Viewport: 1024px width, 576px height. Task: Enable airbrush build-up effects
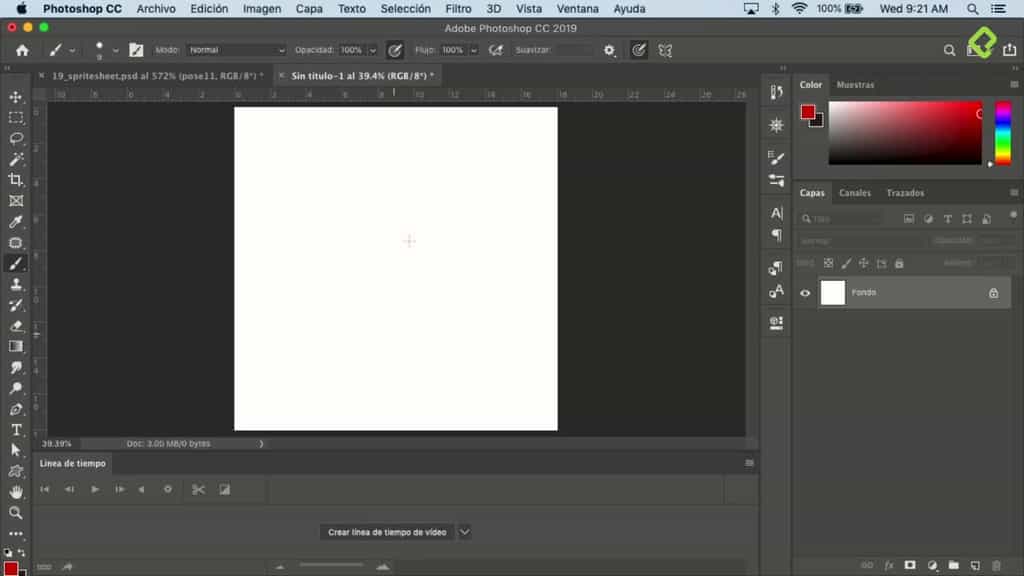tap(496, 50)
